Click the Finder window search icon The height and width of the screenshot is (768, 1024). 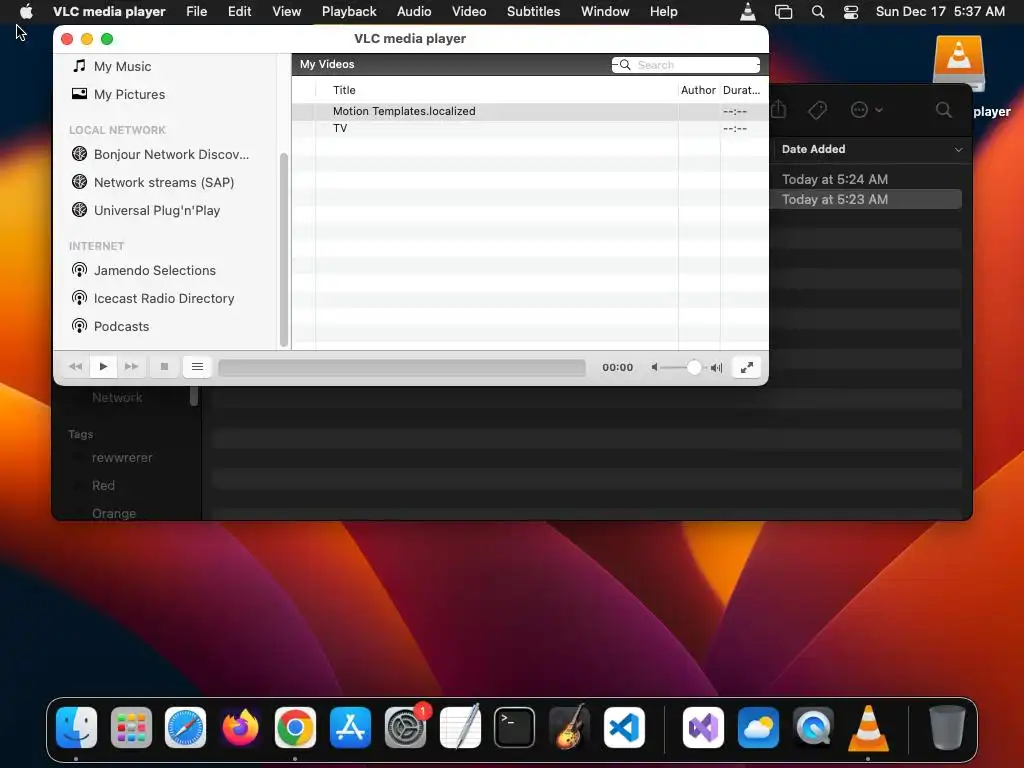[x=944, y=110]
